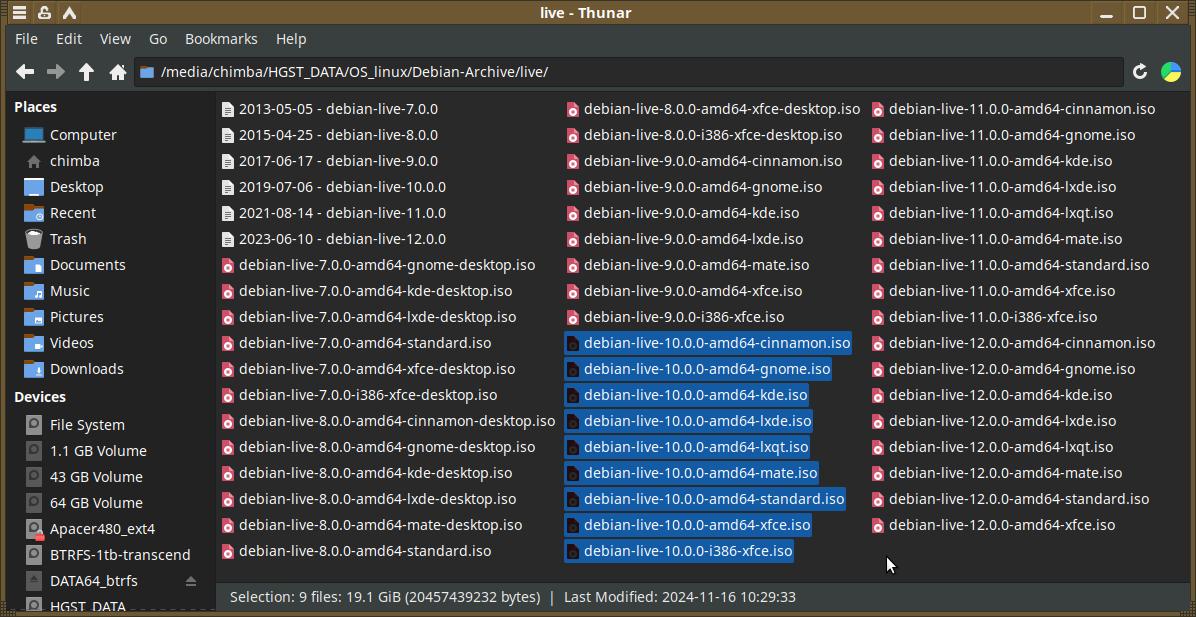Select debian-live-11.0.0-i386-xfce.iso
Viewport: 1196px width, 617px height.
985,317
